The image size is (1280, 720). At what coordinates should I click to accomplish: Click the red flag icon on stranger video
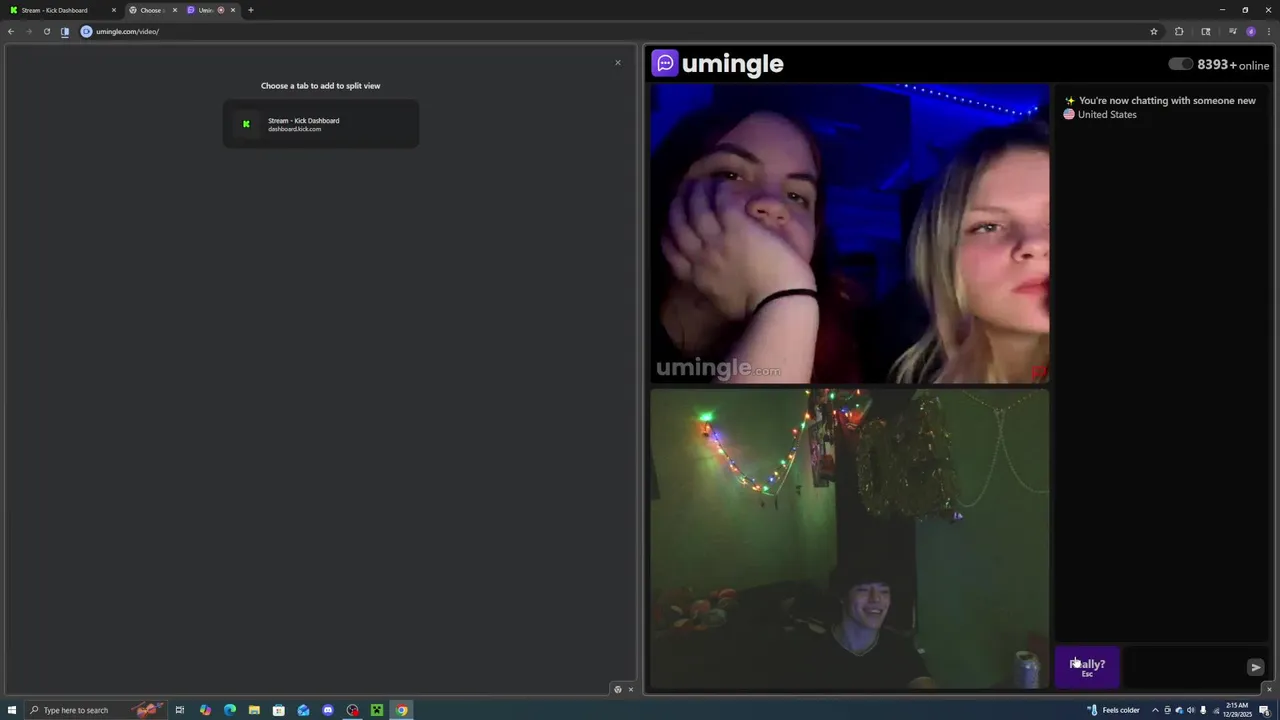[1038, 372]
